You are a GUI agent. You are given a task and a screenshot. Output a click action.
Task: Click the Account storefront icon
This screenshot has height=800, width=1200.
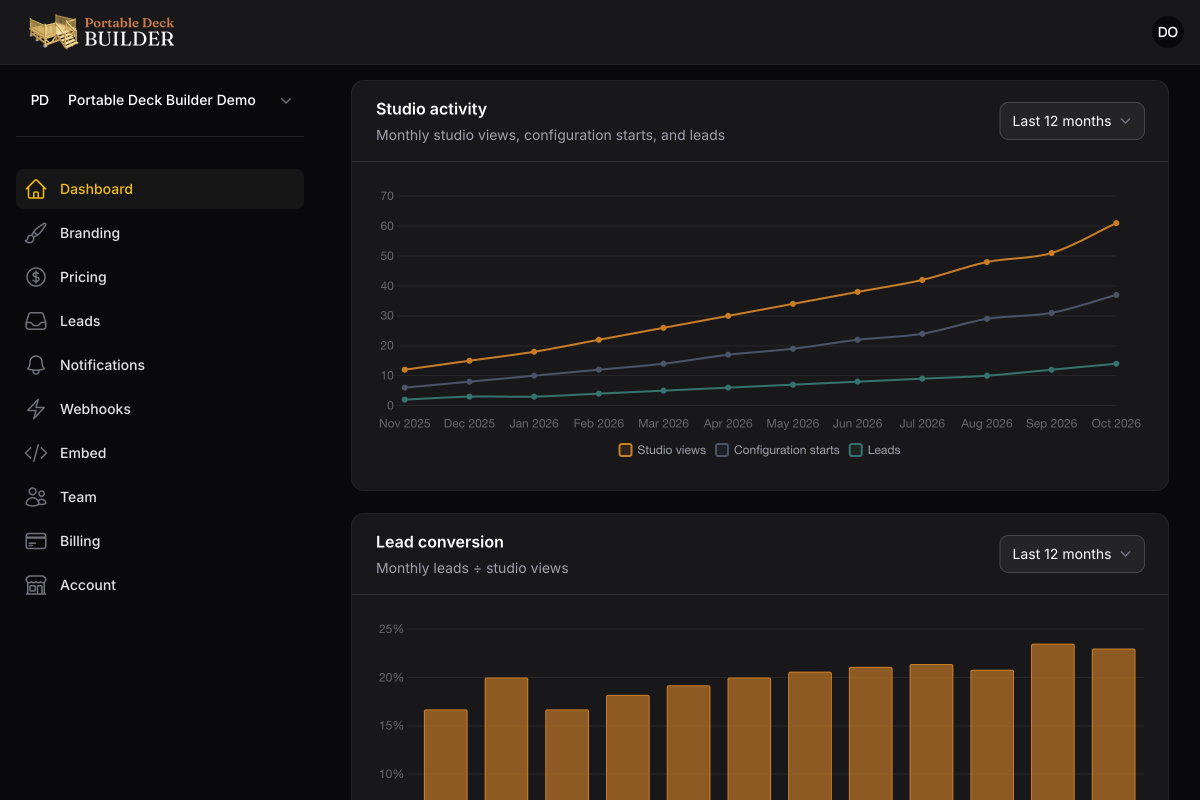[36, 585]
